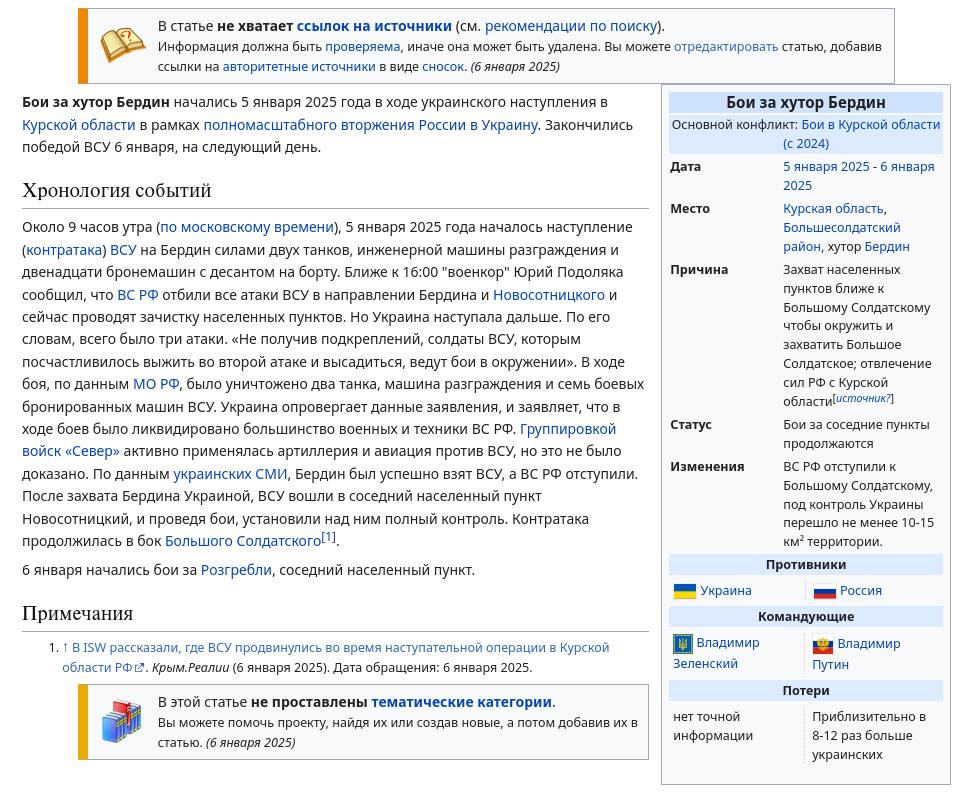Click the Ukrainian presidential emblem icon next to Зеленский
Viewport: 953px width, 805px height.
pos(683,643)
